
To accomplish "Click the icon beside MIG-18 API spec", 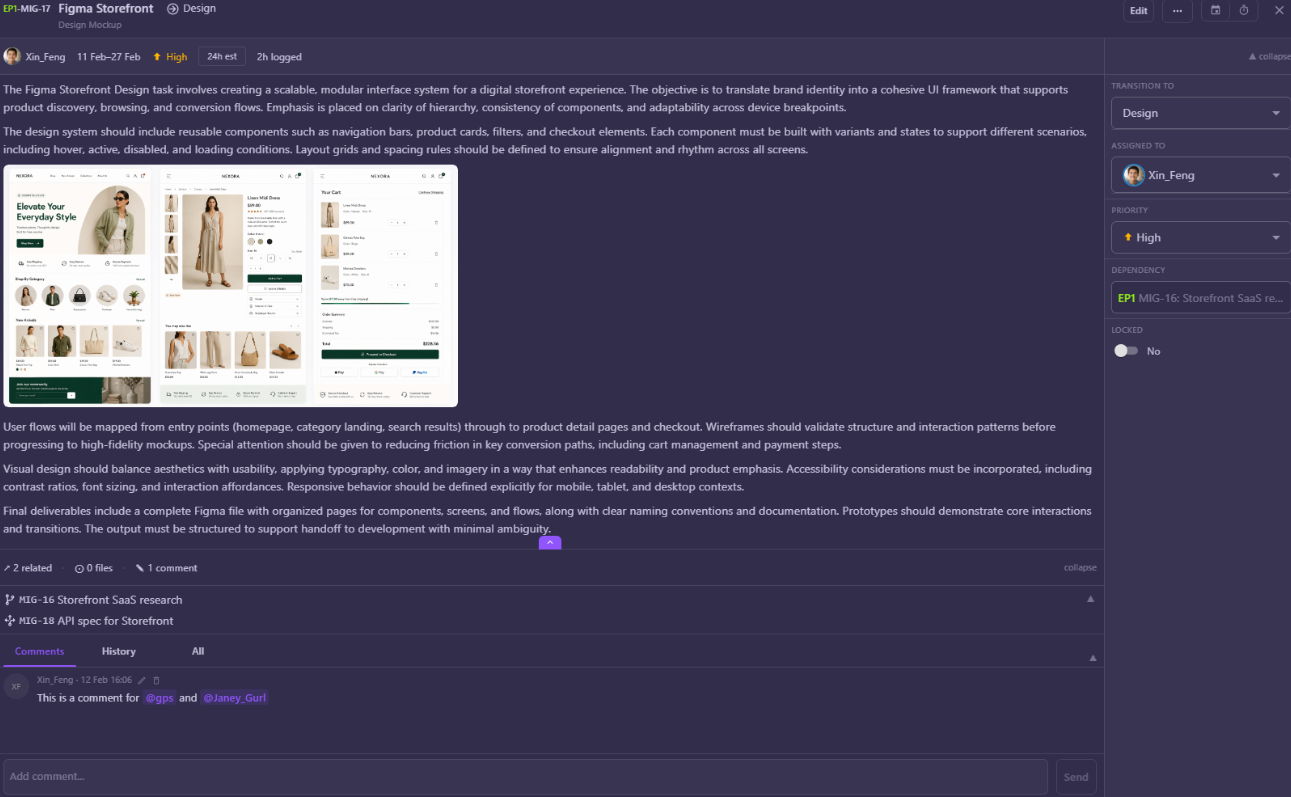I will coord(10,618).
